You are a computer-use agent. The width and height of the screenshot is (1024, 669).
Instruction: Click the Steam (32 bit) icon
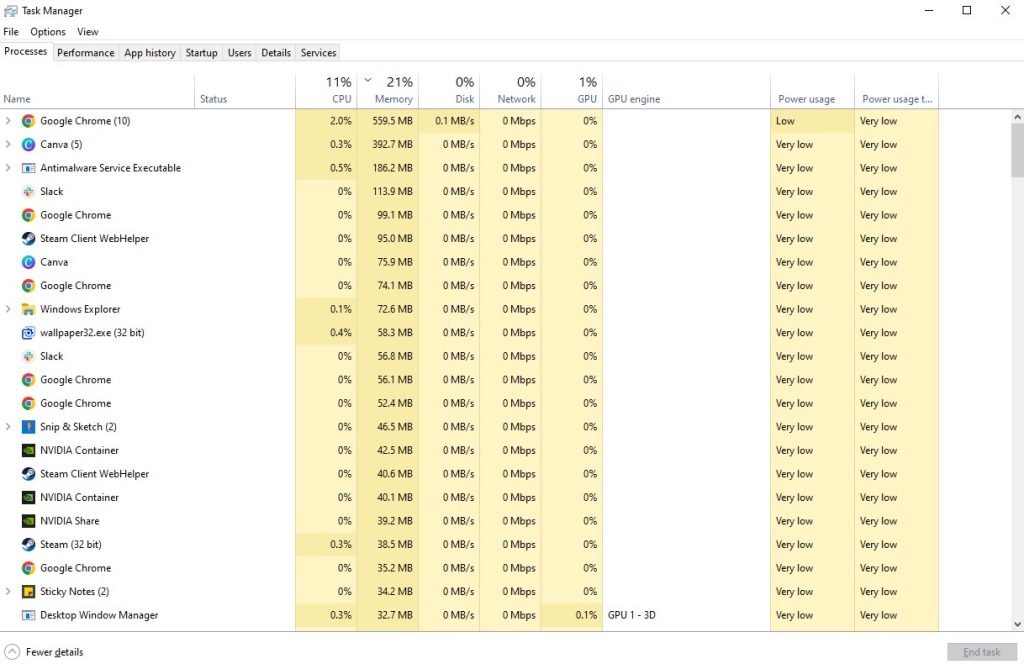(28, 544)
